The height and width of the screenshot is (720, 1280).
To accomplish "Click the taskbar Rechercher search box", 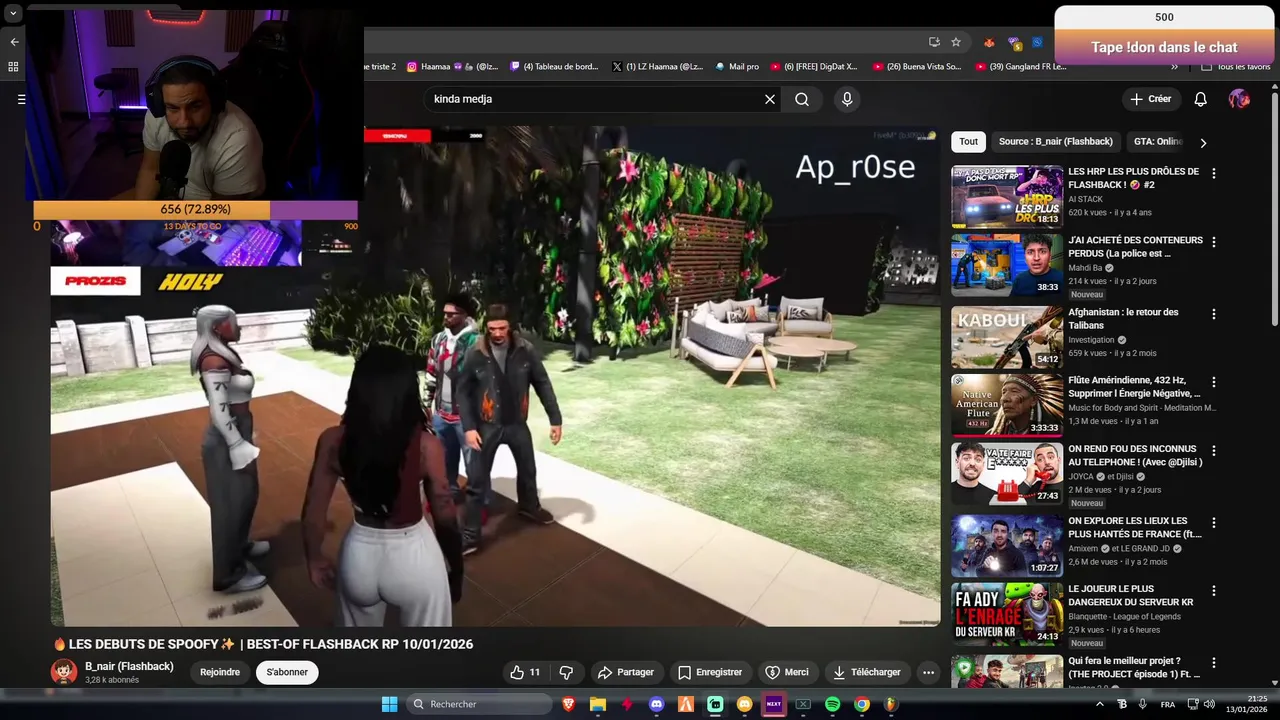I will click(x=479, y=704).
